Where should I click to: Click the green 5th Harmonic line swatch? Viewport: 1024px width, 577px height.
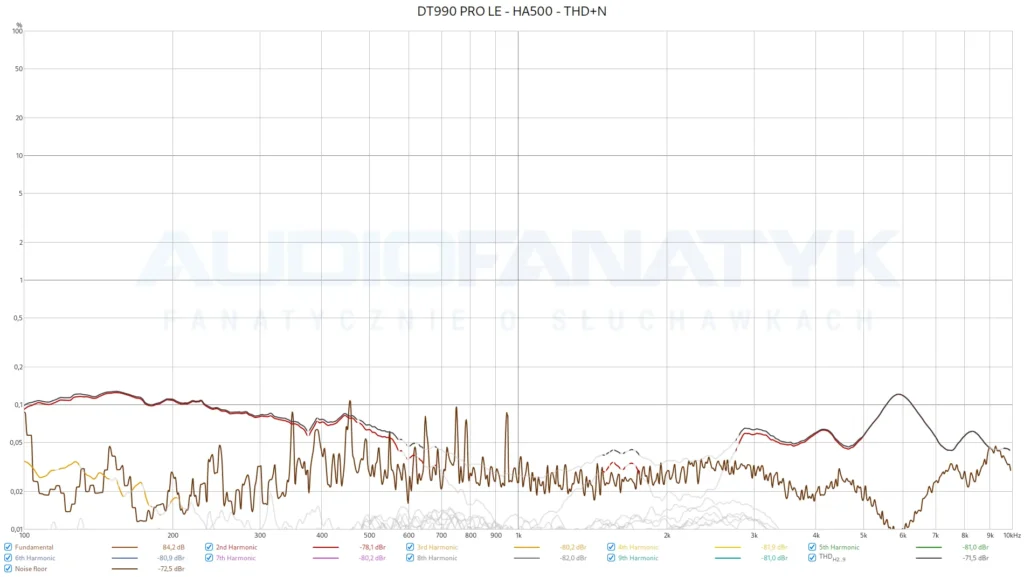pyautogui.click(x=929, y=548)
